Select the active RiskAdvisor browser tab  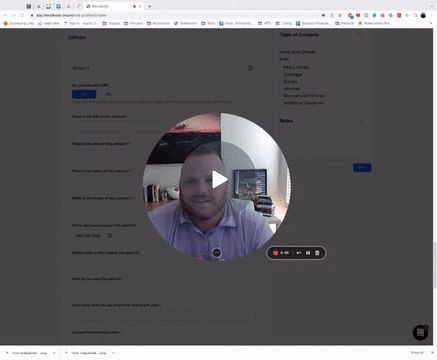coord(114,6)
